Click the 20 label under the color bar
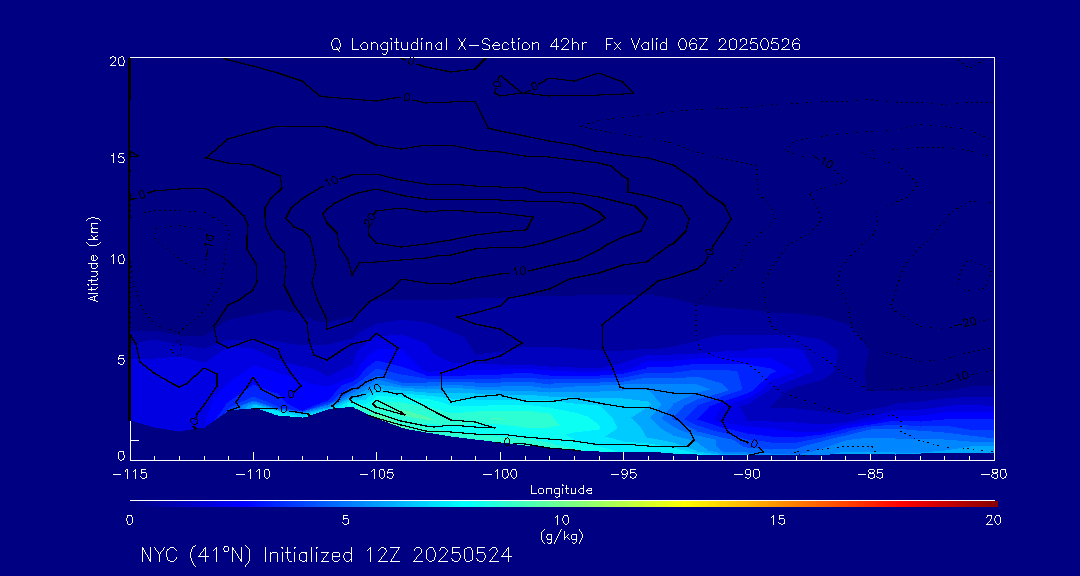The height and width of the screenshot is (576, 1080). point(993,521)
